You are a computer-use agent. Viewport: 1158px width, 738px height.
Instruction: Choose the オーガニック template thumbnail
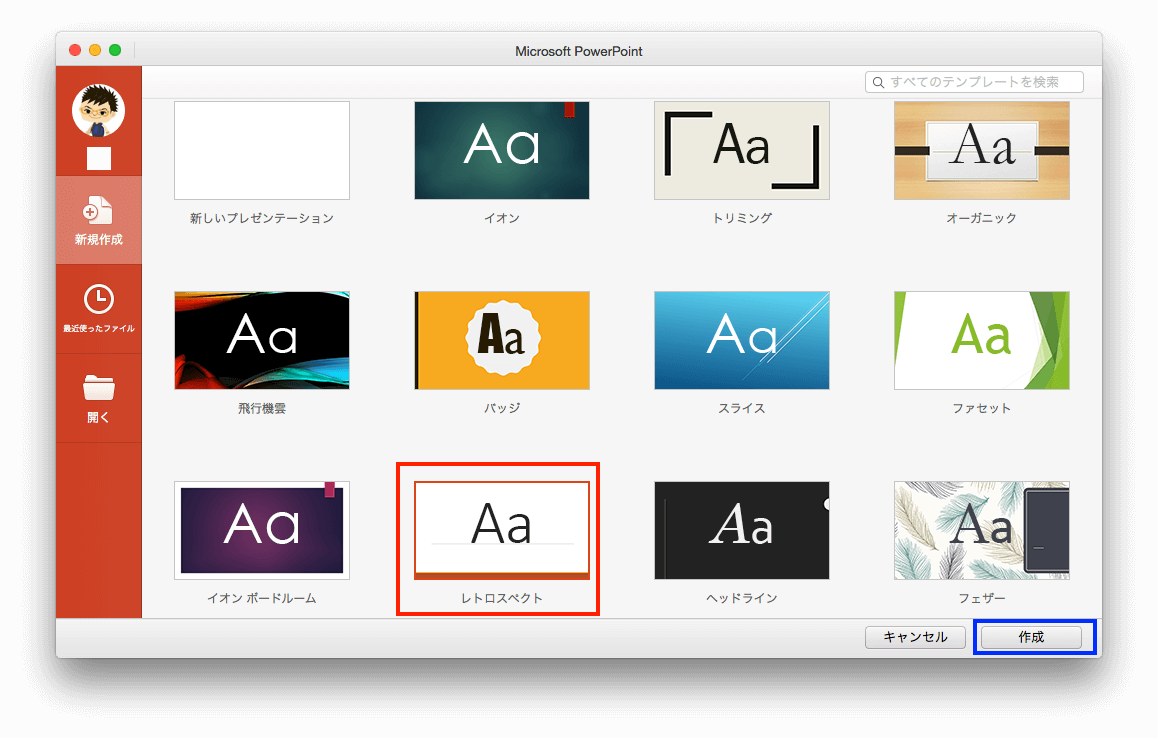click(981, 150)
